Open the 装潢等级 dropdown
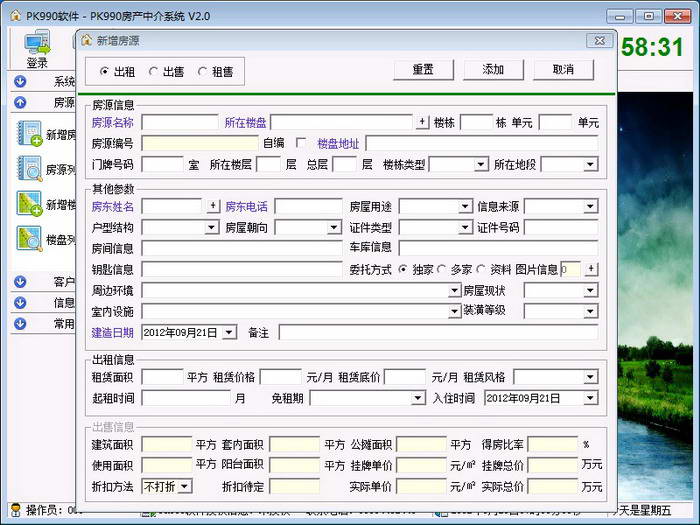The height and width of the screenshot is (525, 700). (591, 311)
